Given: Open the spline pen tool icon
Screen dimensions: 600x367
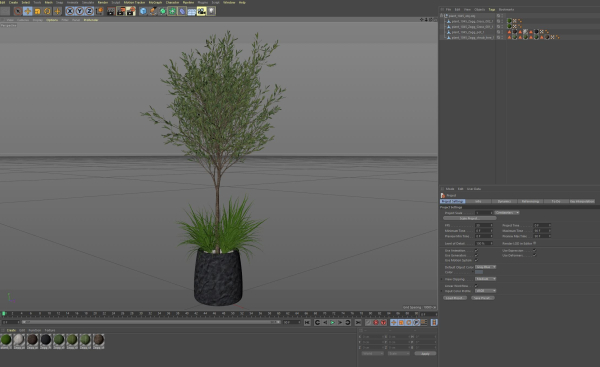Looking at the screenshot, I should pyautogui.click(x=153, y=11).
